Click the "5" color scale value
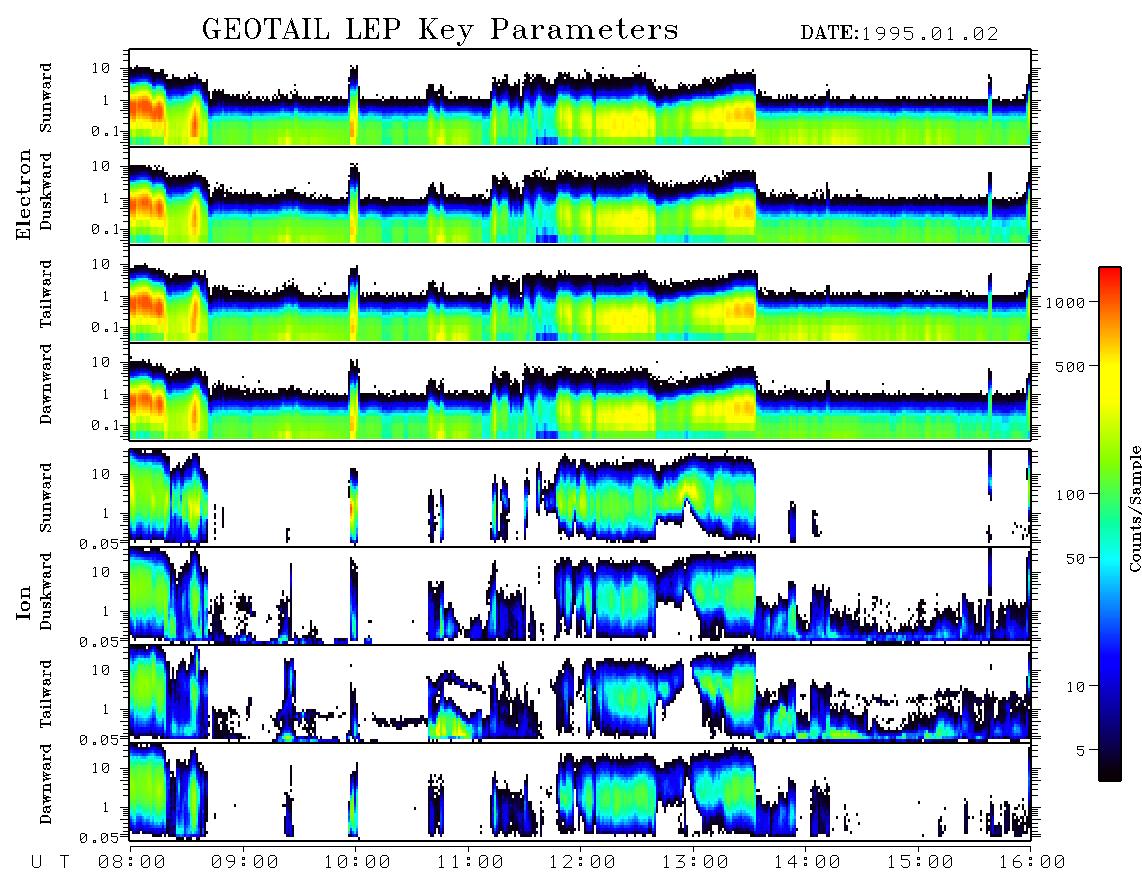The image size is (1142, 880). pyautogui.click(x=1081, y=750)
